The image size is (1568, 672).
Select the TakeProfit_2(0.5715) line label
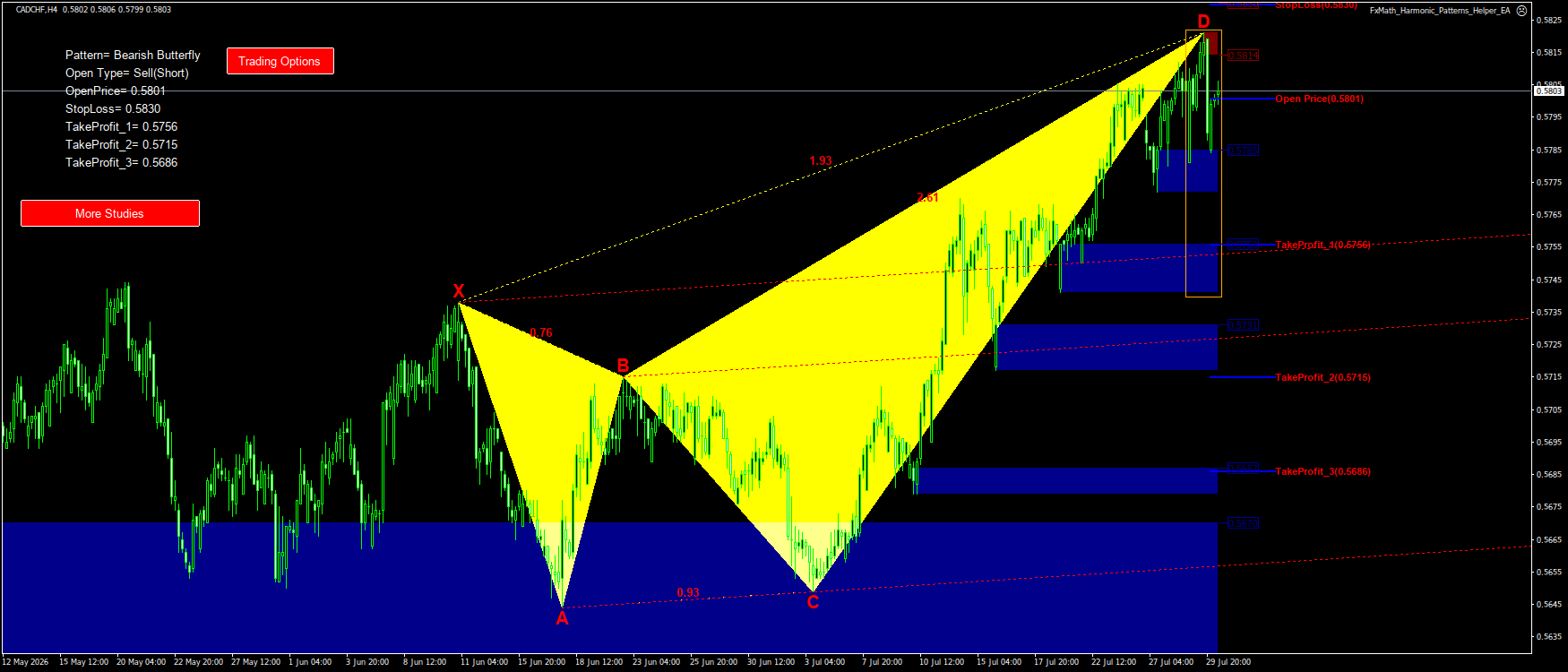point(1323,377)
